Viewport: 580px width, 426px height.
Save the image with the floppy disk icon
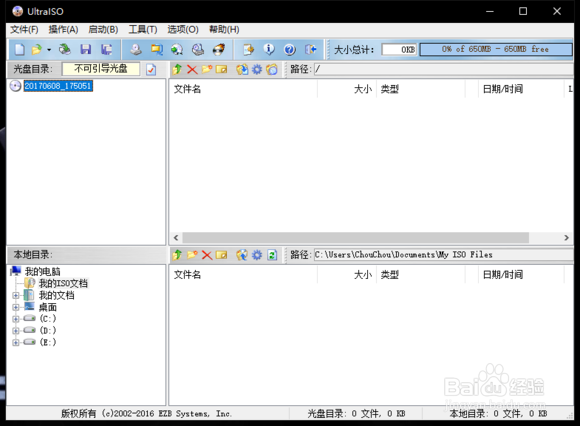coord(86,49)
